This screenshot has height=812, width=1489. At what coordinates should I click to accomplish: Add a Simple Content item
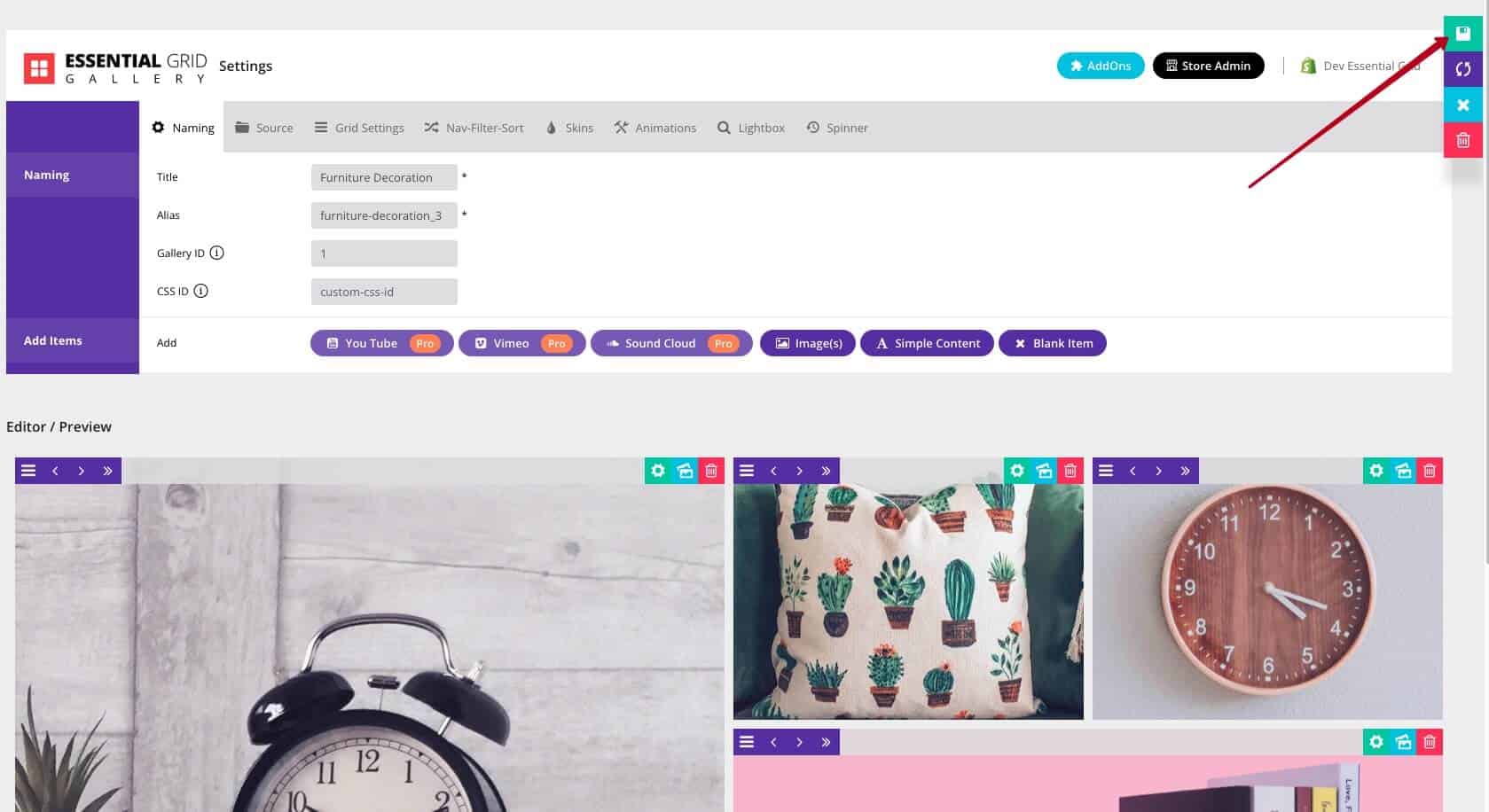(927, 343)
